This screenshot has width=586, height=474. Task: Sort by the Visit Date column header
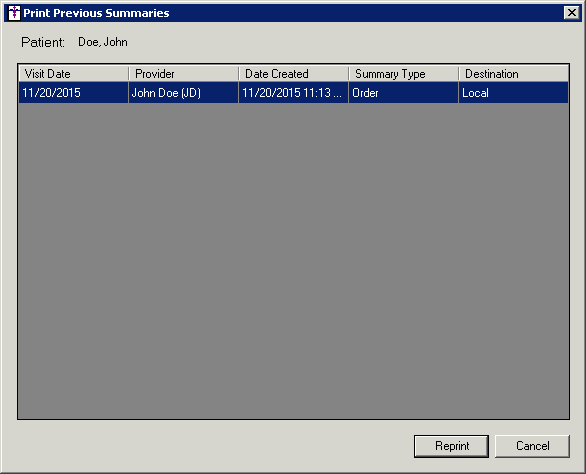tap(73, 74)
